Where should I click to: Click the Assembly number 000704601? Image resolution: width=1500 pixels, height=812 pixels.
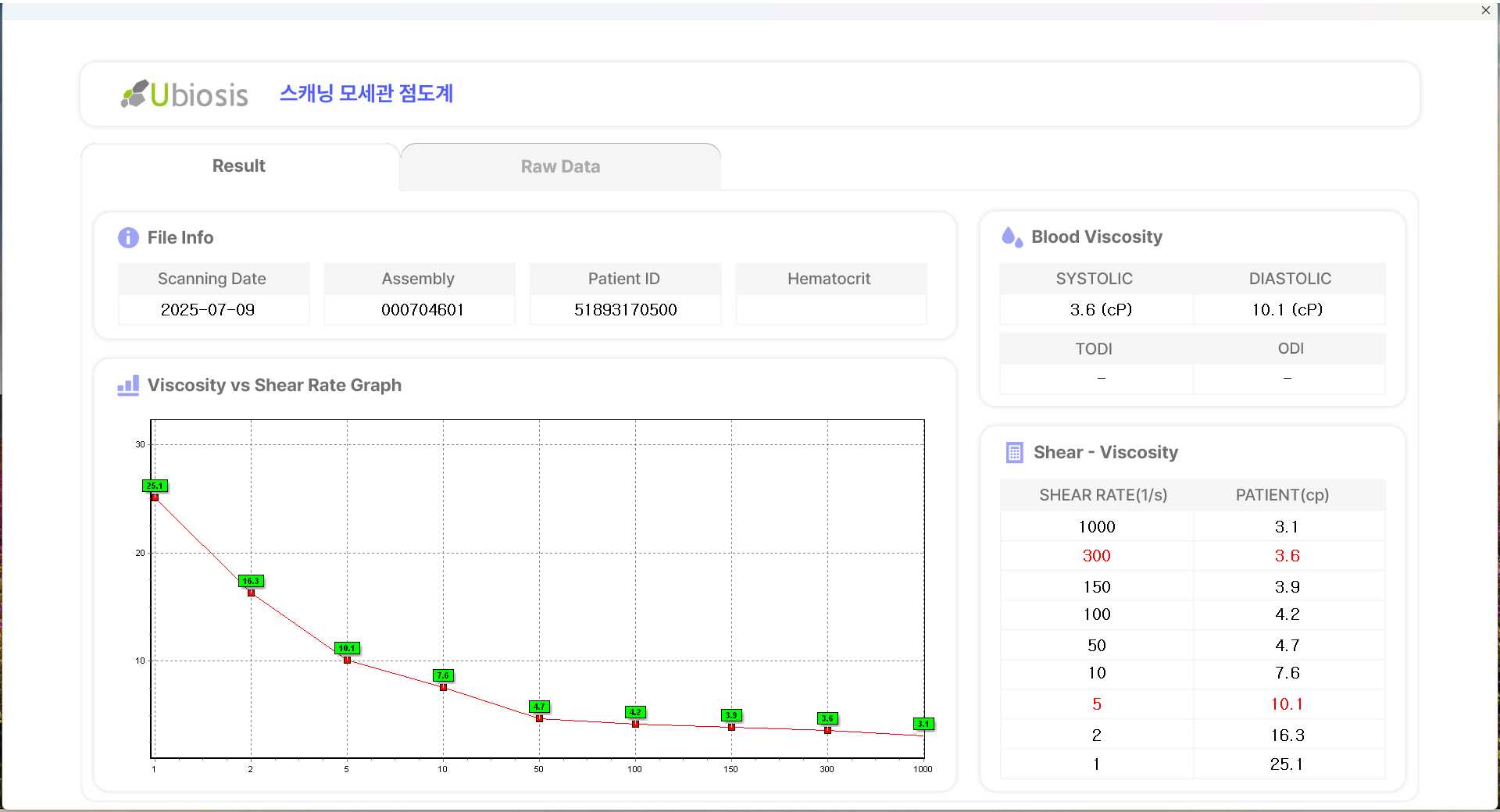(422, 310)
